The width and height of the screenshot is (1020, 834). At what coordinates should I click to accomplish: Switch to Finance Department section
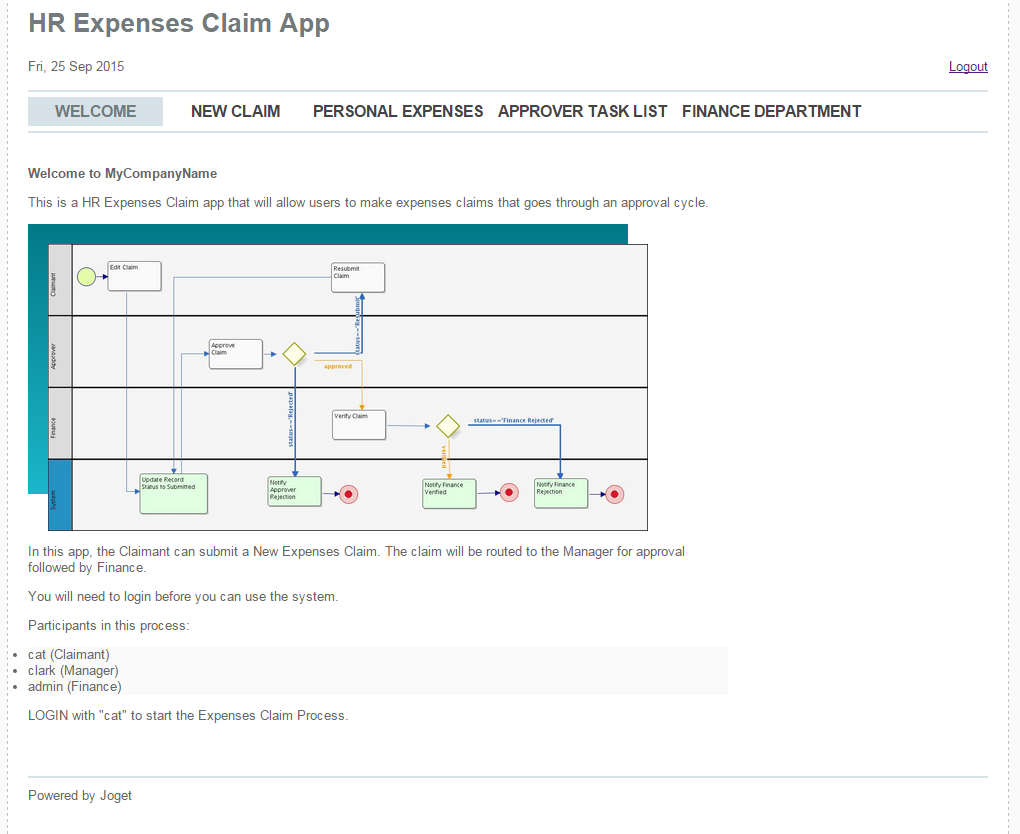(771, 112)
